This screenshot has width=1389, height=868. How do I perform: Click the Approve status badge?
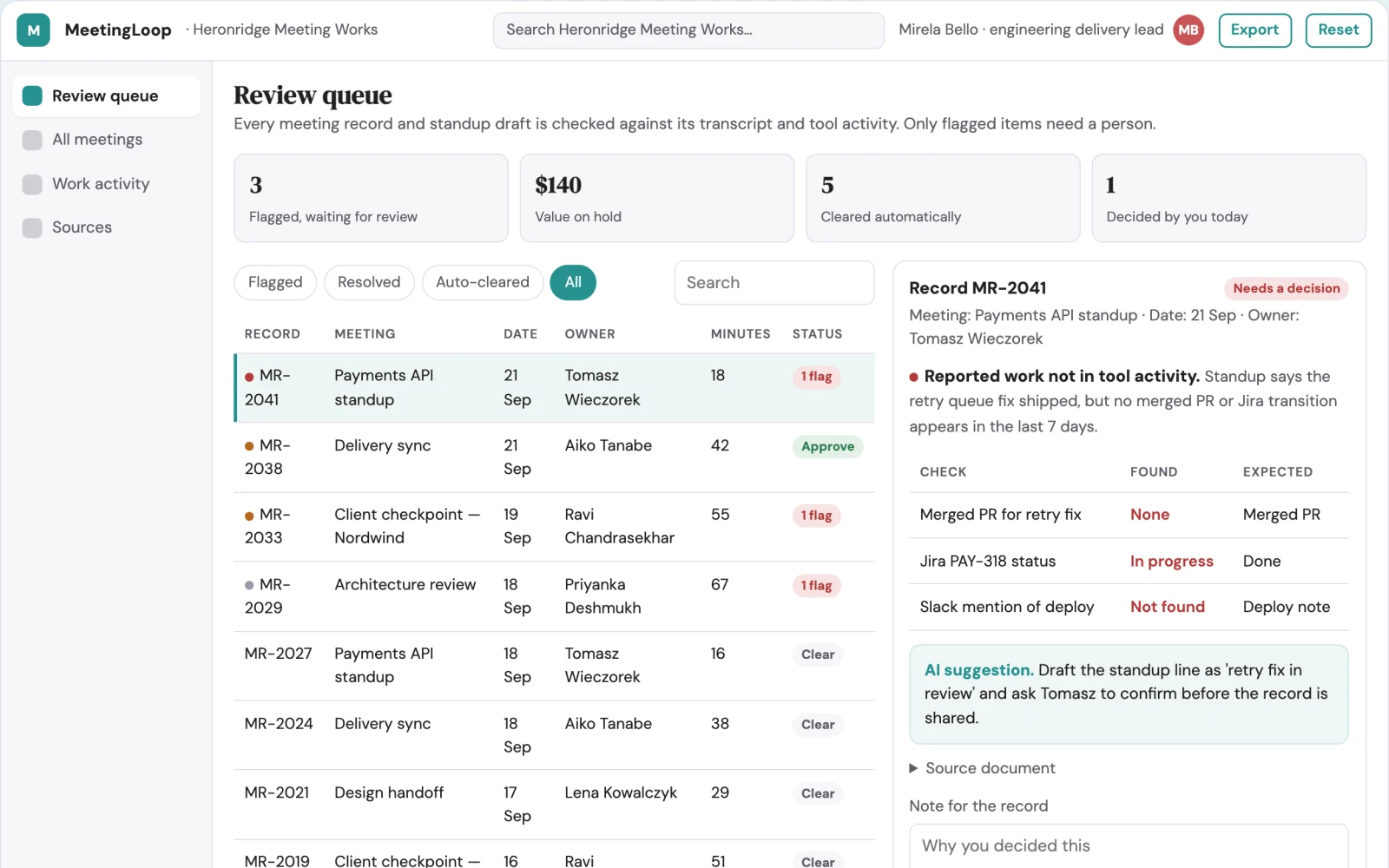pos(827,446)
